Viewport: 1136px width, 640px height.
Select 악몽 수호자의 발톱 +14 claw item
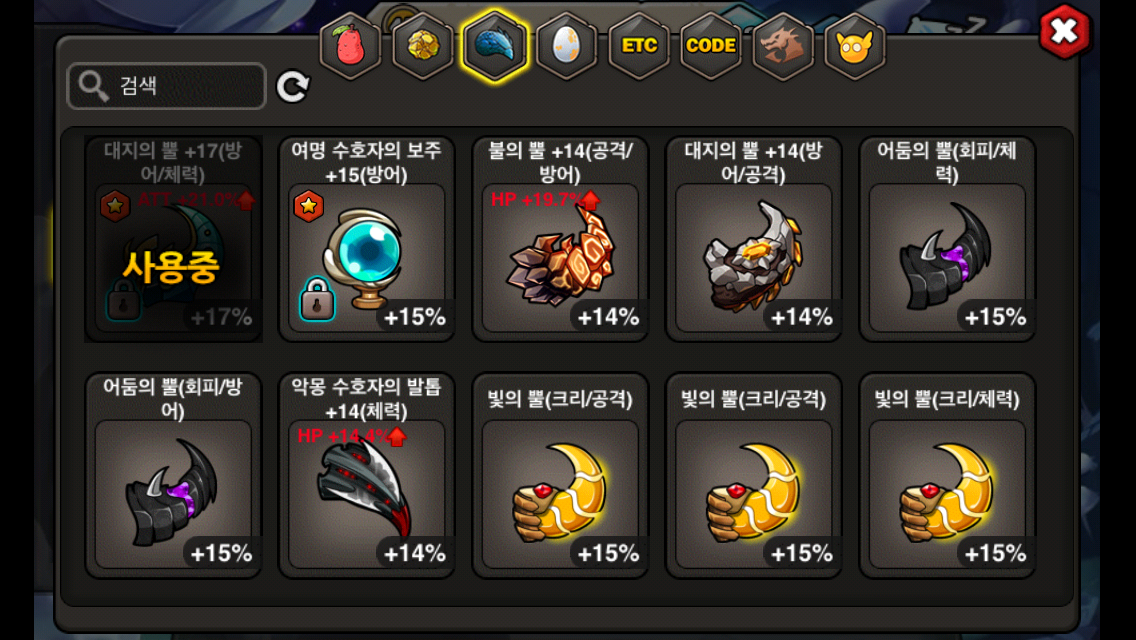click(367, 475)
